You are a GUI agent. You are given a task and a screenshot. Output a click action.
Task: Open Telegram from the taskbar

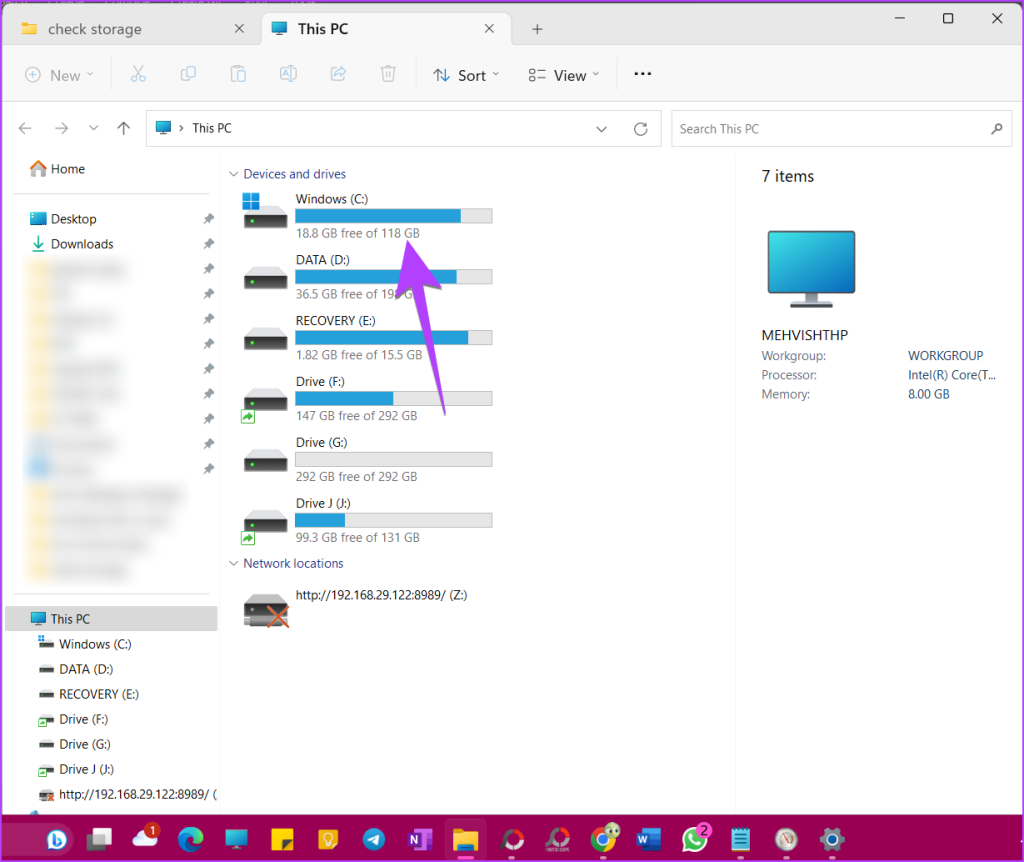pyautogui.click(x=373, y=839)
